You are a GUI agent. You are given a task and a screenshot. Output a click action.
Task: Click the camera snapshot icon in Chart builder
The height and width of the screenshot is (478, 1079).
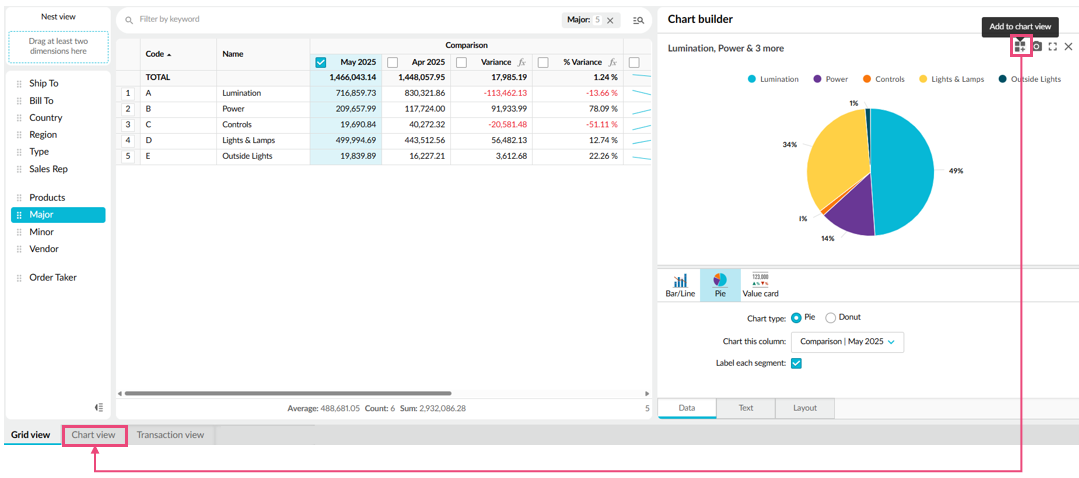[x=1037, y=47]
